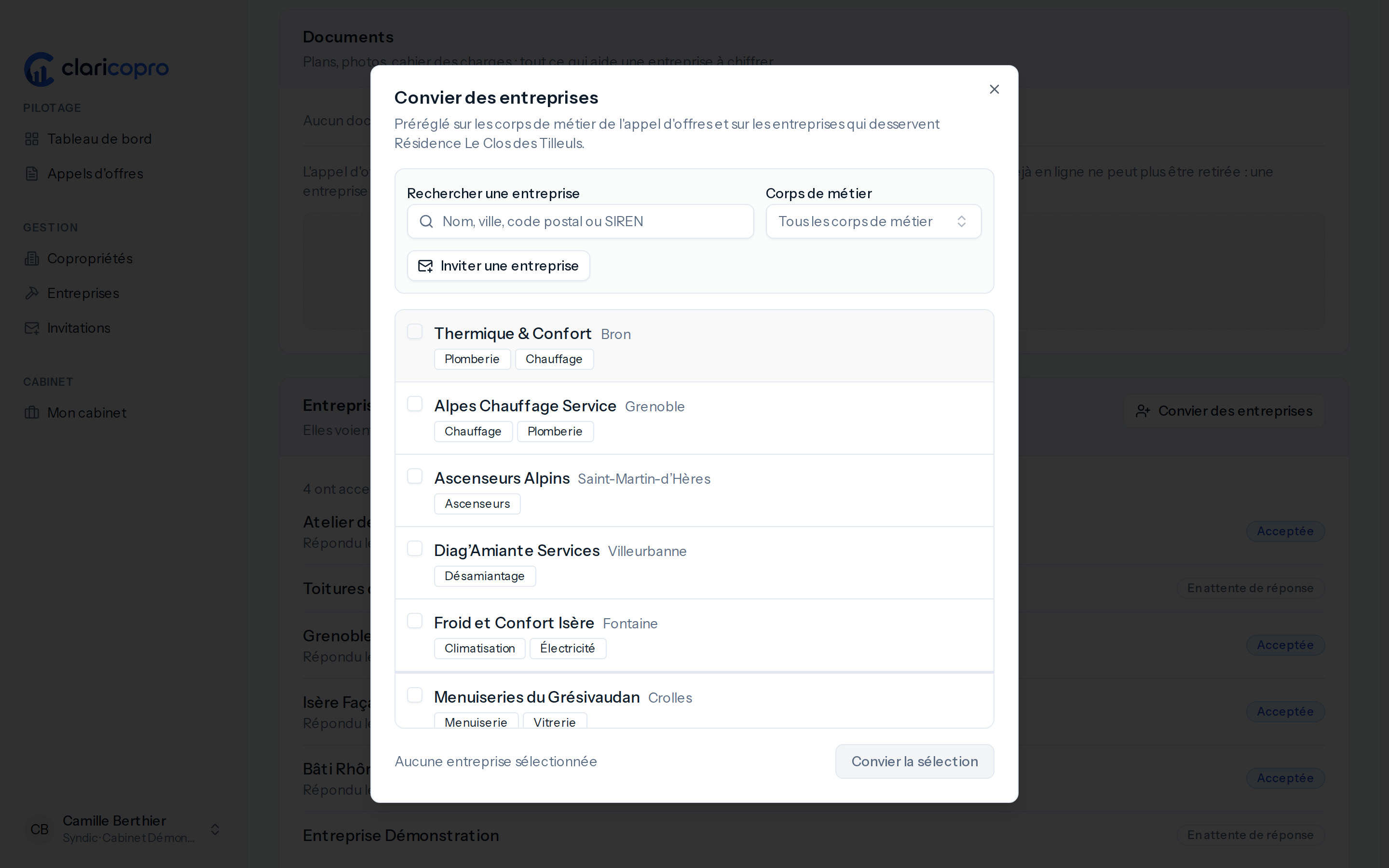The width and height of the screenshot is (1389, 868).
Task: Click the Convier la sélection button
Action: tap(914, 761)
